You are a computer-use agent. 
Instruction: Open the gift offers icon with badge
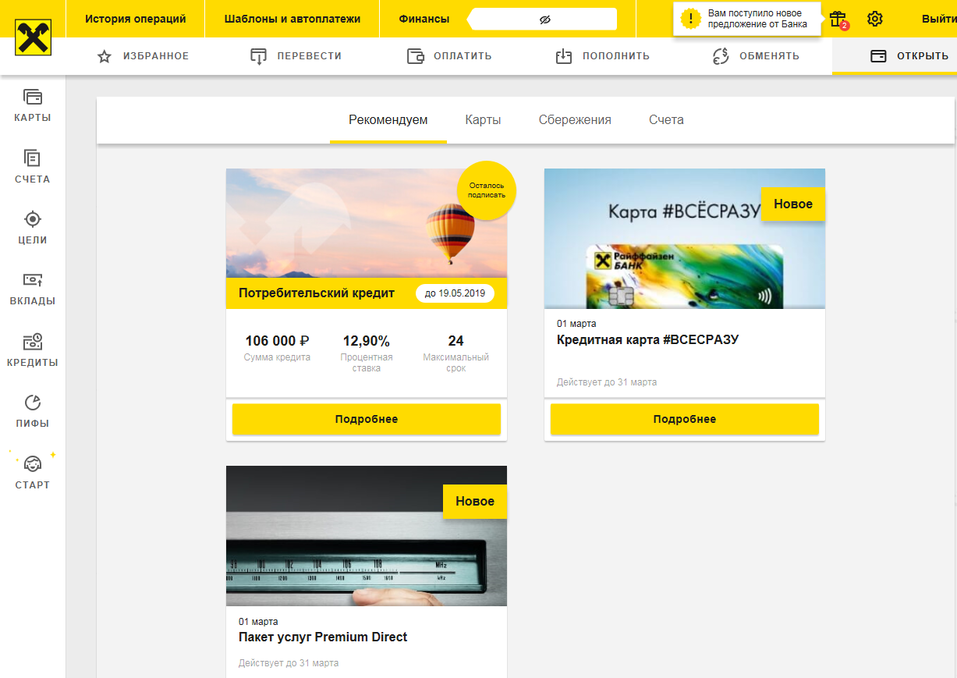tap(838, 19)
